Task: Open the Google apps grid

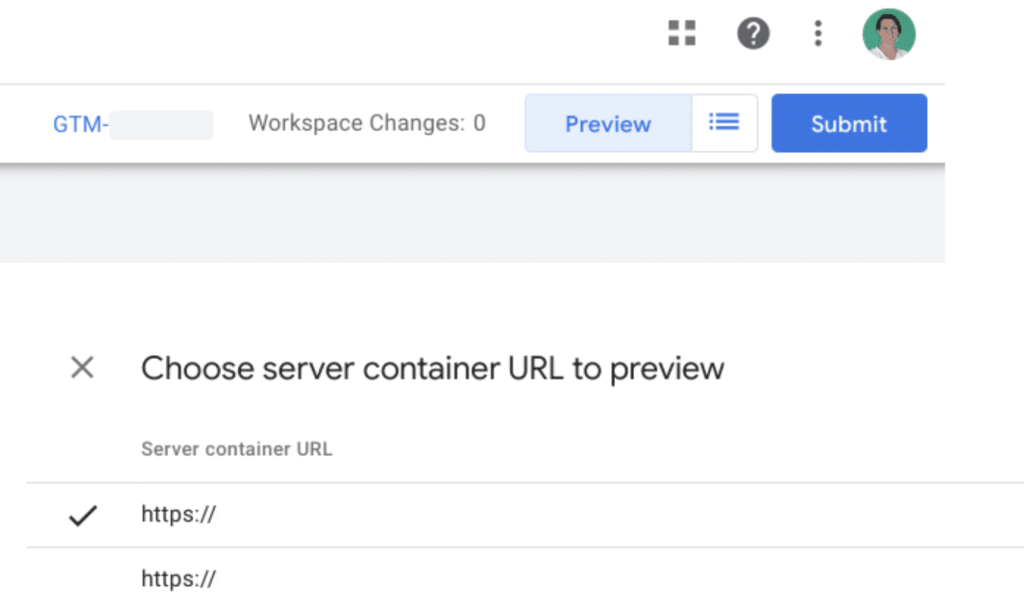Action: (x=681, y=33)
